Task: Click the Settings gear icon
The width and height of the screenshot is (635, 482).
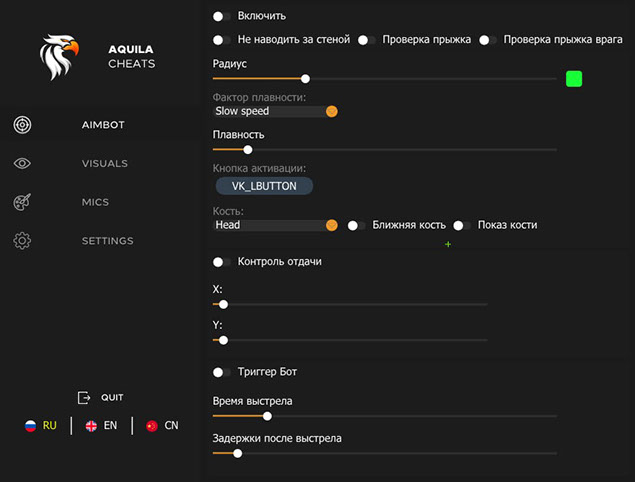Action: 22,241
